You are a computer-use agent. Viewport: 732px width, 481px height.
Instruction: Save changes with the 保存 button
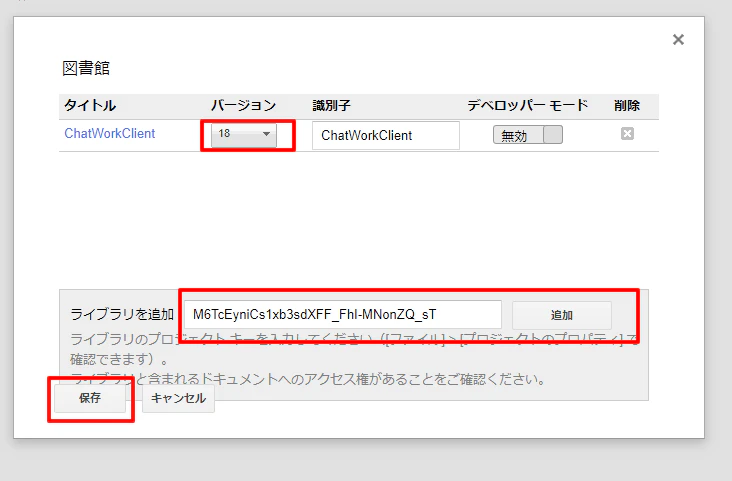pyautogui.click(x=90, y=398)
